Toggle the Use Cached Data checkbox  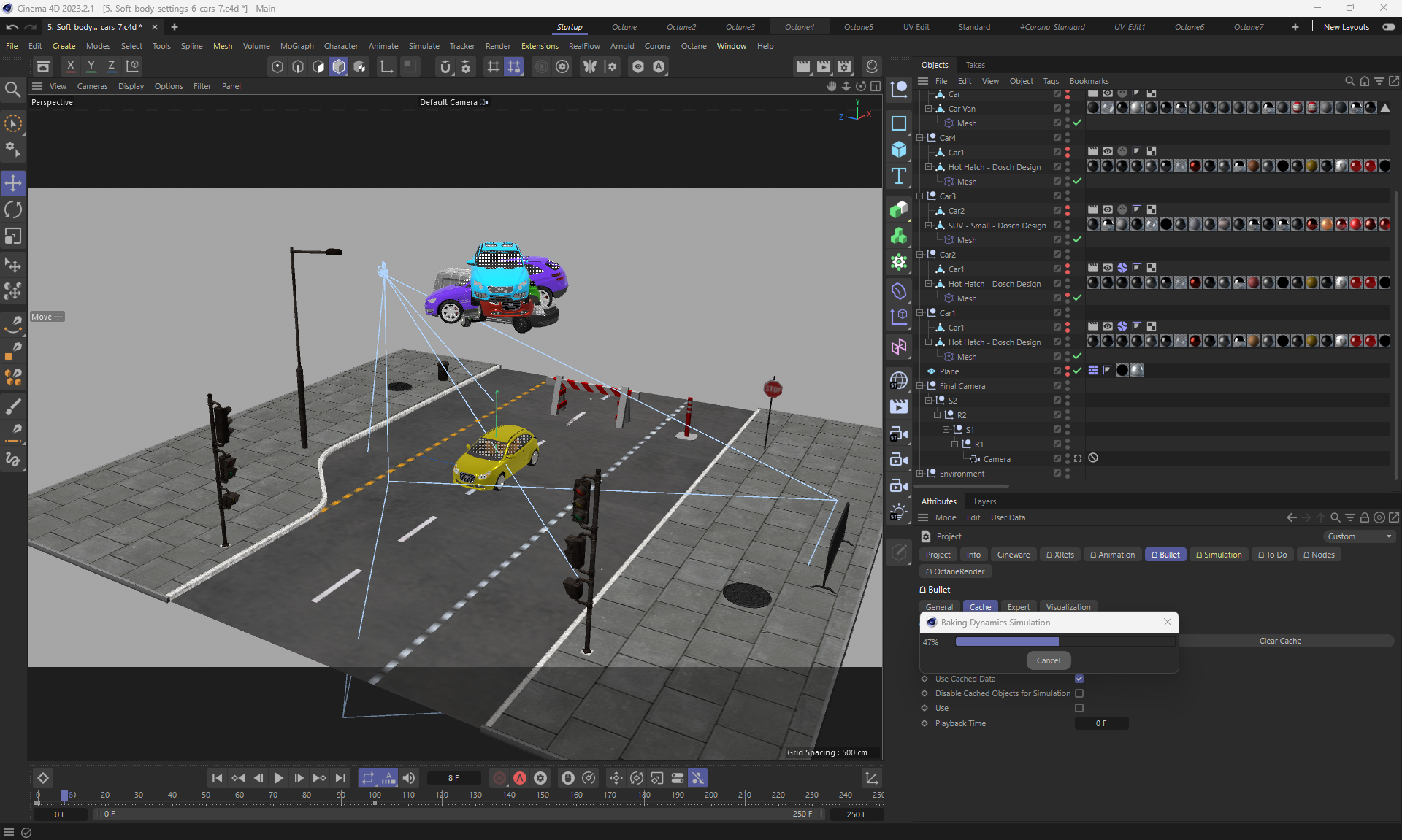pos(1079,679)
